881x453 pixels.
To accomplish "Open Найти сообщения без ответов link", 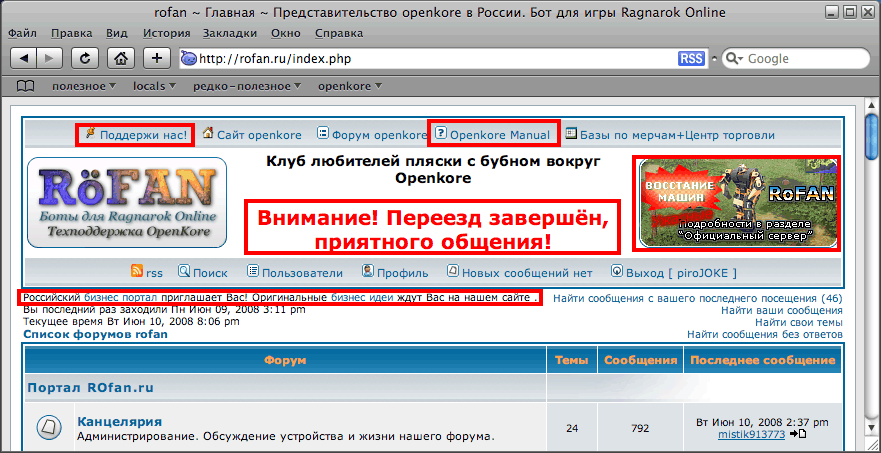I will pyautogui.click(x=765, y=334).
